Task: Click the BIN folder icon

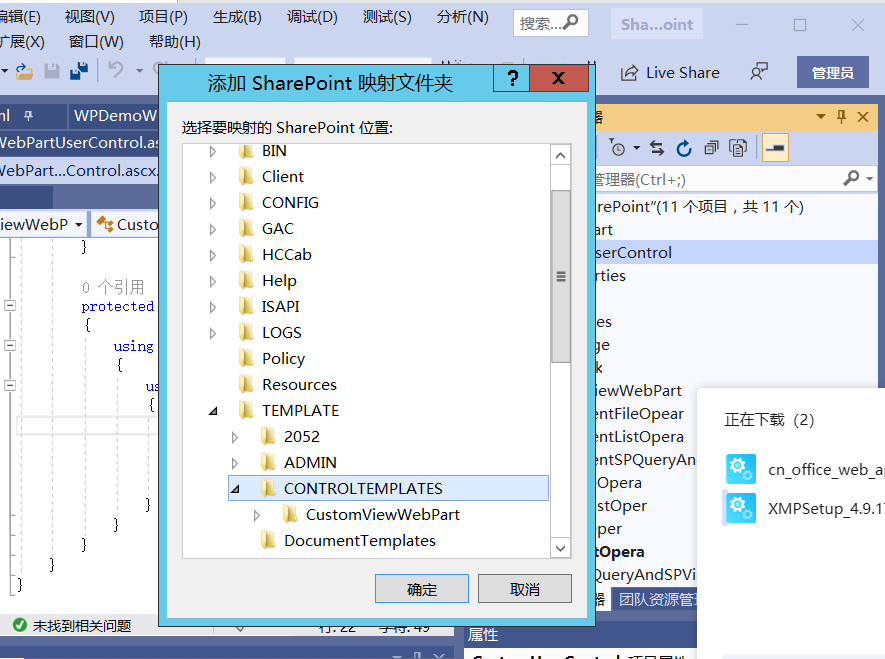Action: [246, 151]
